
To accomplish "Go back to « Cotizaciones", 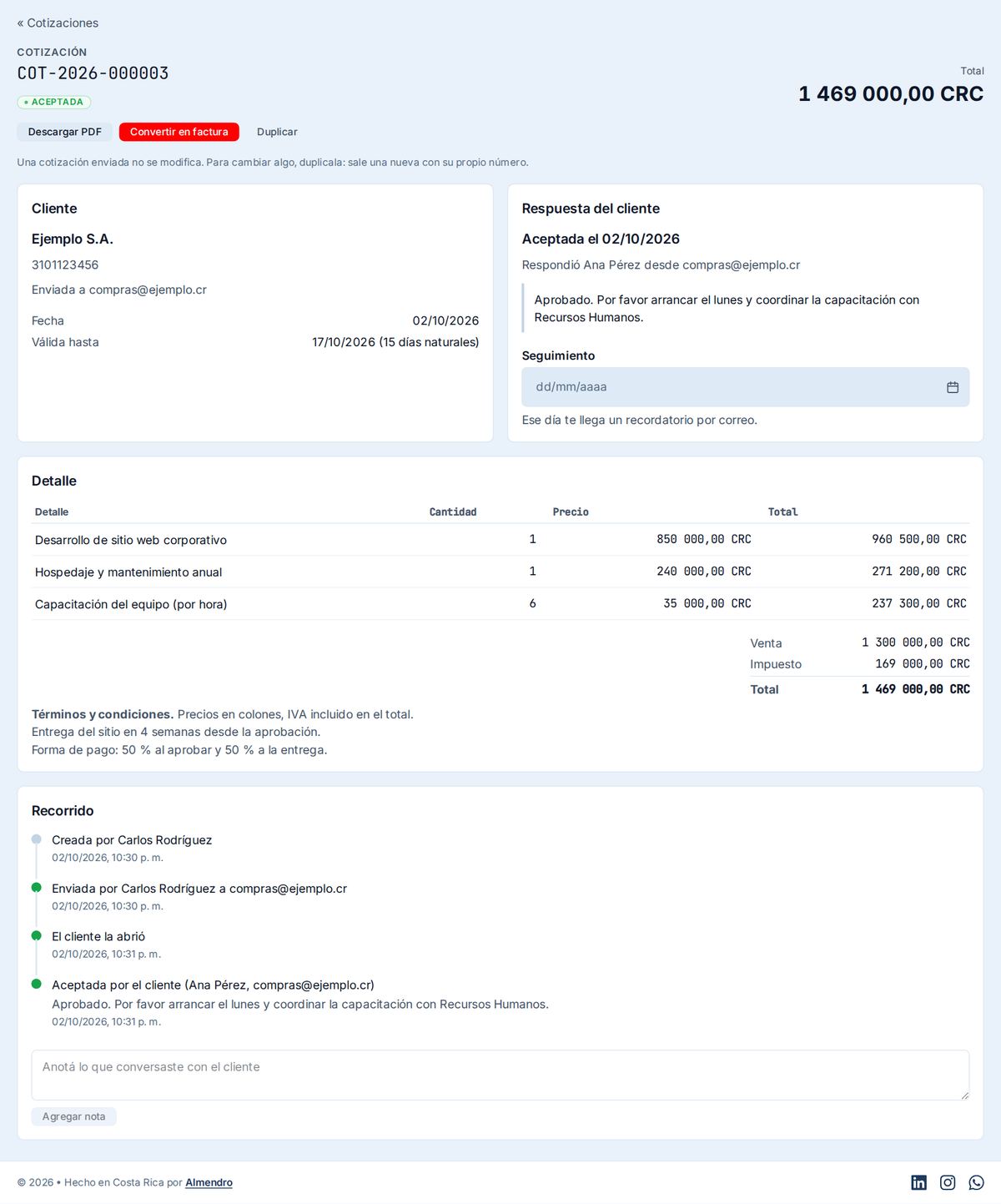I will coord(58,23).
